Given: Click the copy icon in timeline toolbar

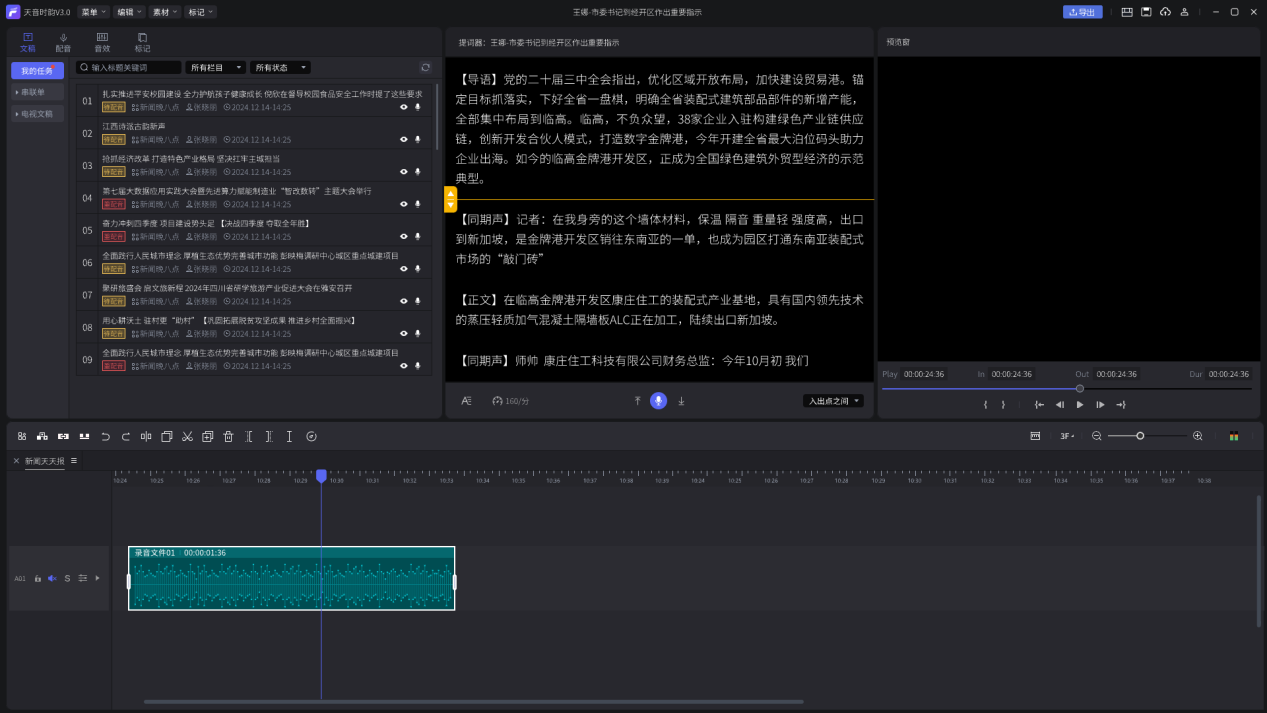Looking at the screenshot, I should point(167,436).
